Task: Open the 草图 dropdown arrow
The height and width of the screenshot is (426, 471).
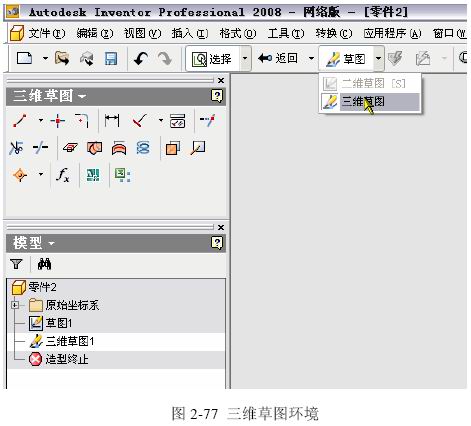Action: coord(378,59)
